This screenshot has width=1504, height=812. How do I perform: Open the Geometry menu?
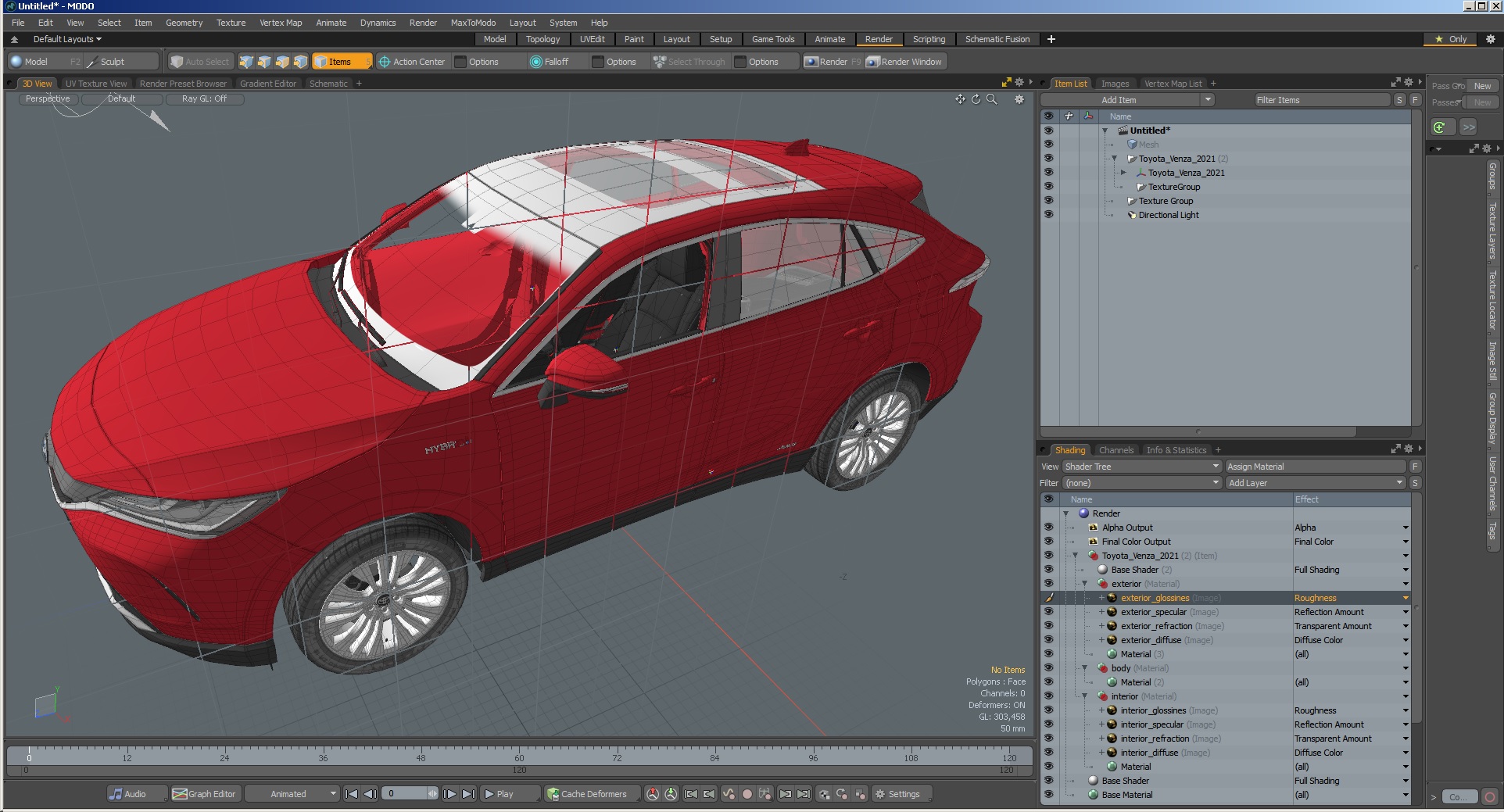pyautogui.click(x=184, y=23)
